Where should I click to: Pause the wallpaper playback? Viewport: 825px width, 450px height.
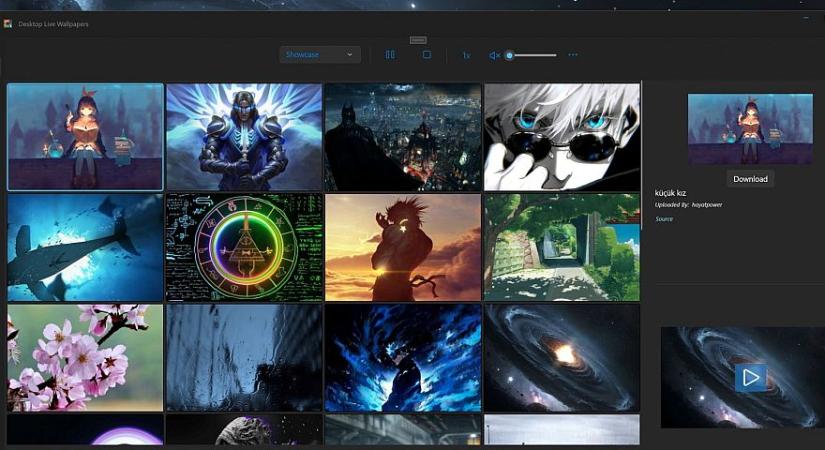tap(390, 55)
